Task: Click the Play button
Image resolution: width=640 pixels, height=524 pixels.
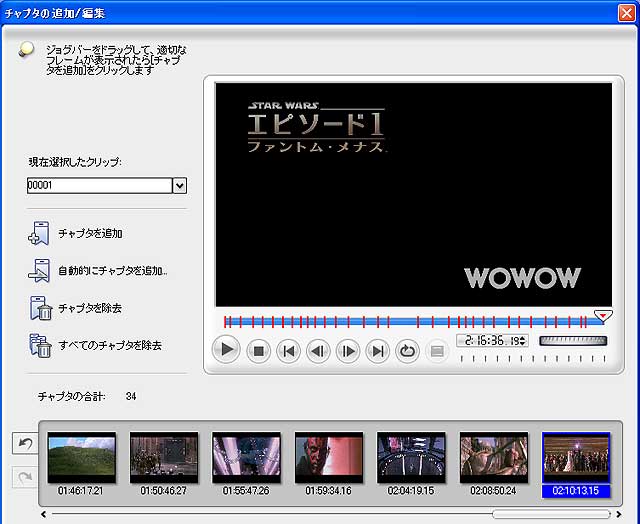Action: (228, 351)
